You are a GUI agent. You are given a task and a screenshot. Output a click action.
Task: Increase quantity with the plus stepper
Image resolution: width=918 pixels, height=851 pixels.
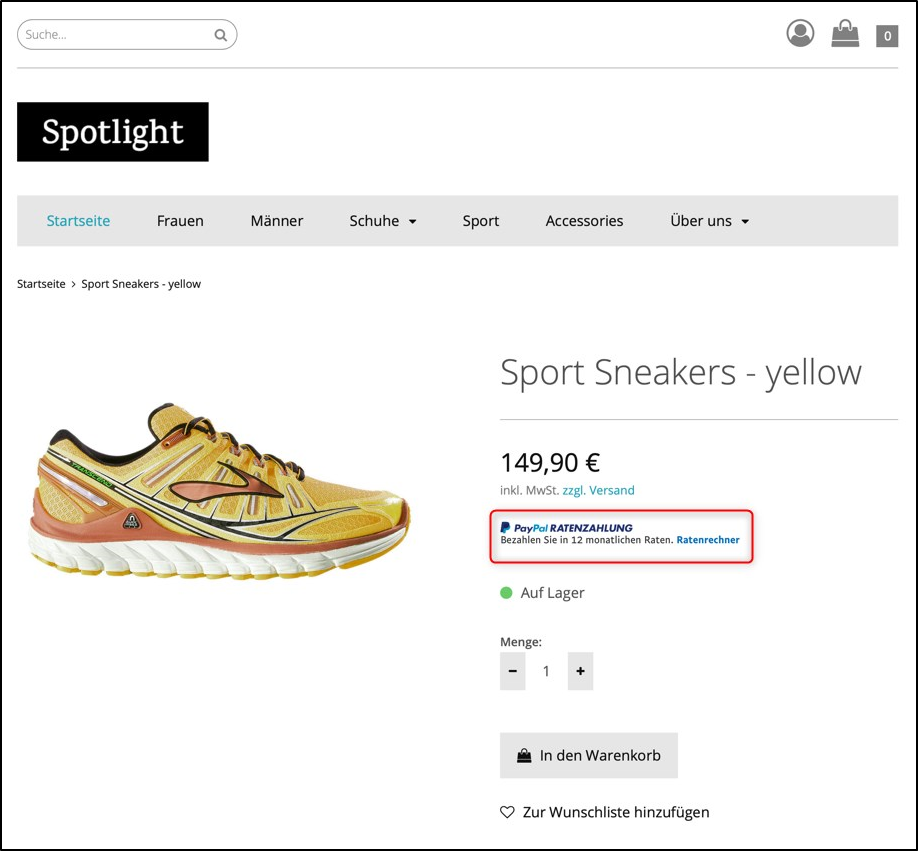tap(580, 671)
